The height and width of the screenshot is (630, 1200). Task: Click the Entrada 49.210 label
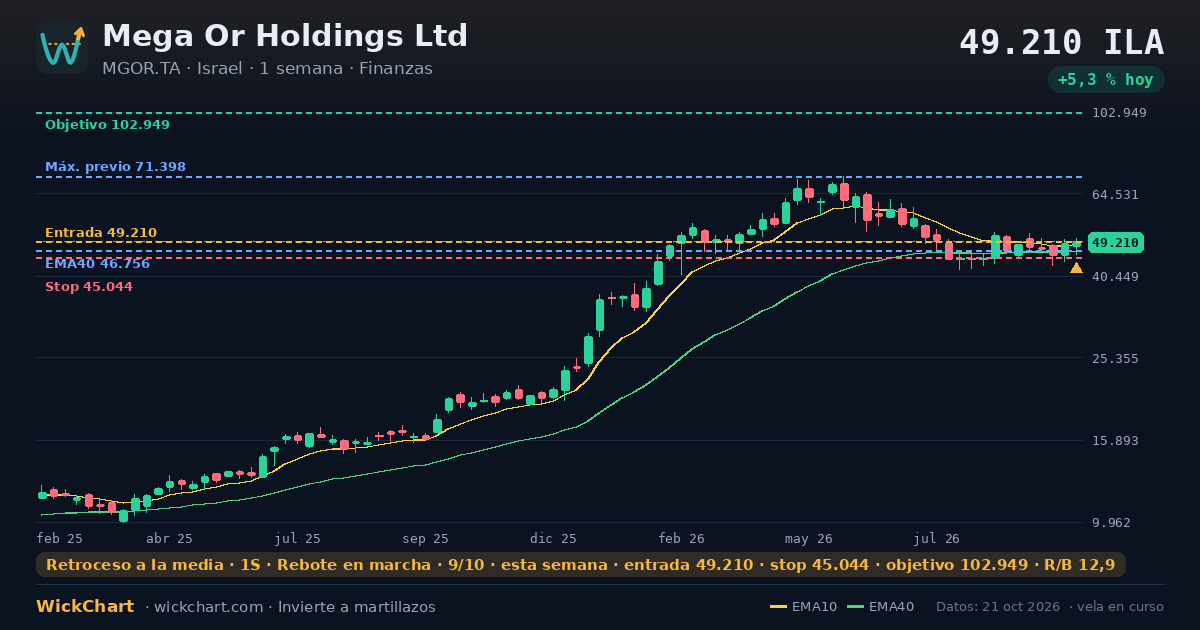(x=101, y=233)
